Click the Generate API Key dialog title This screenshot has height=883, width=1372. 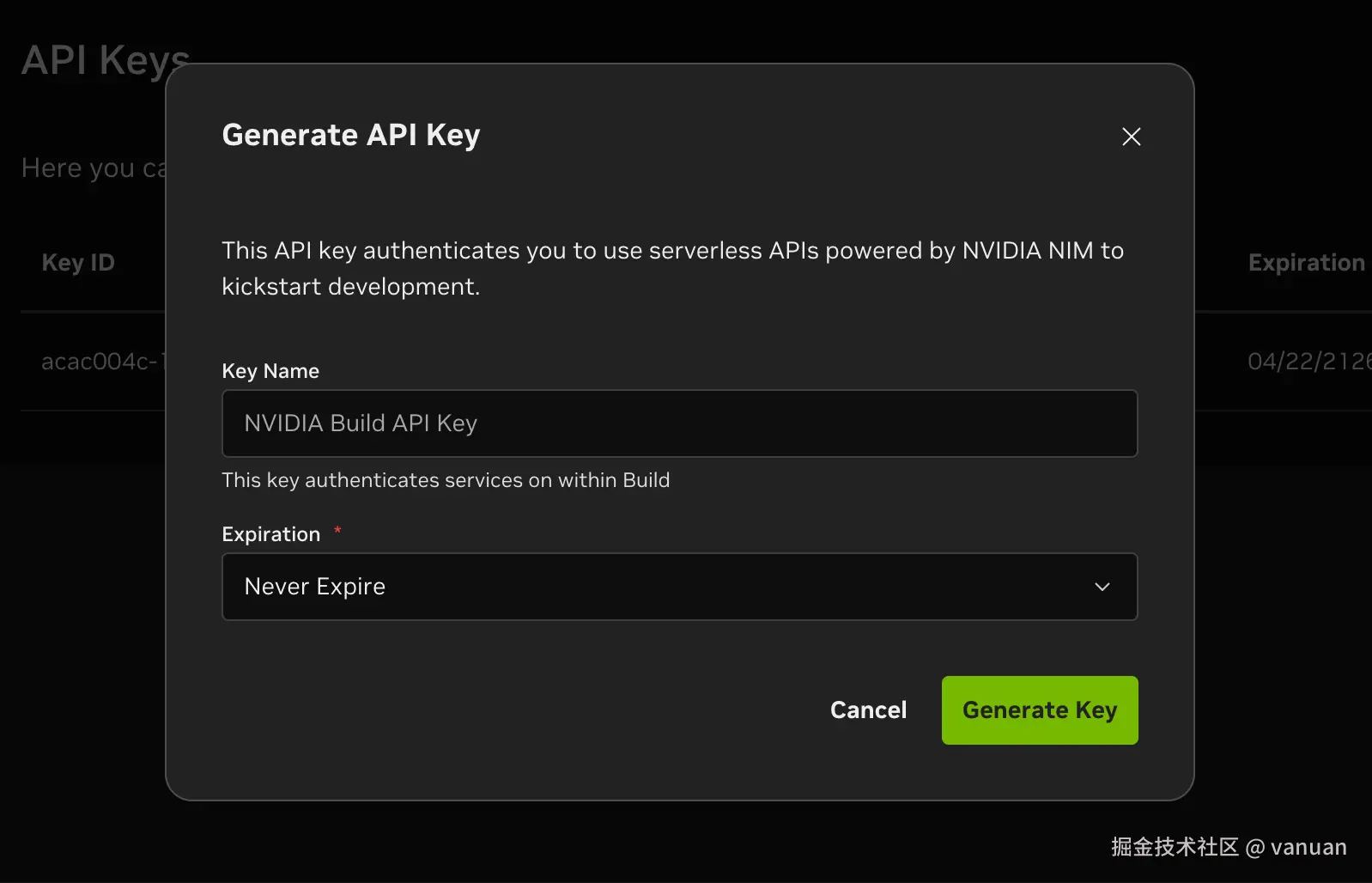(351, 135)
